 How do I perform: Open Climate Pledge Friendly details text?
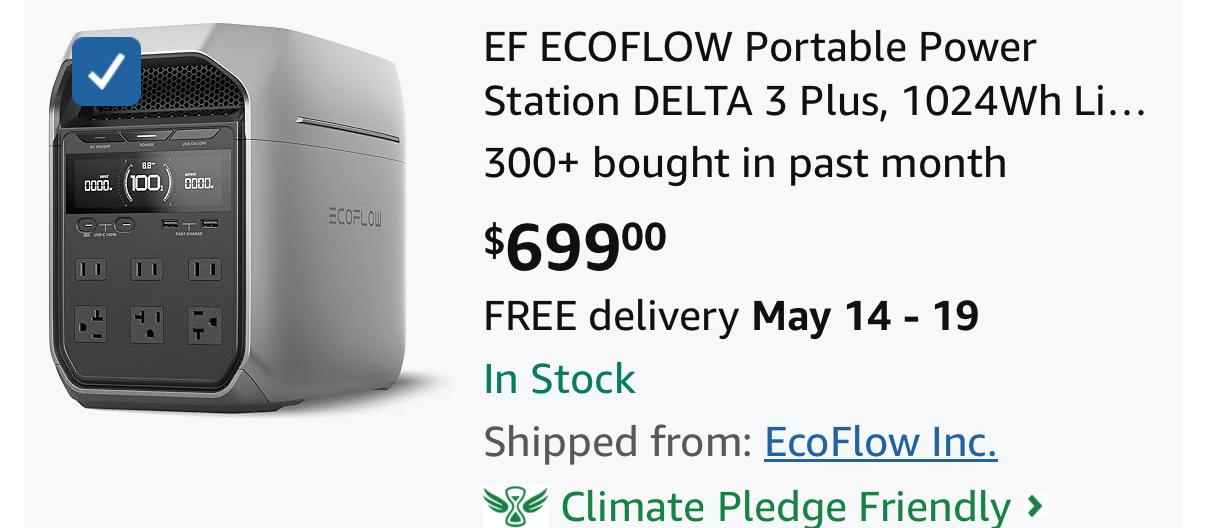click(x=785, y=507)
